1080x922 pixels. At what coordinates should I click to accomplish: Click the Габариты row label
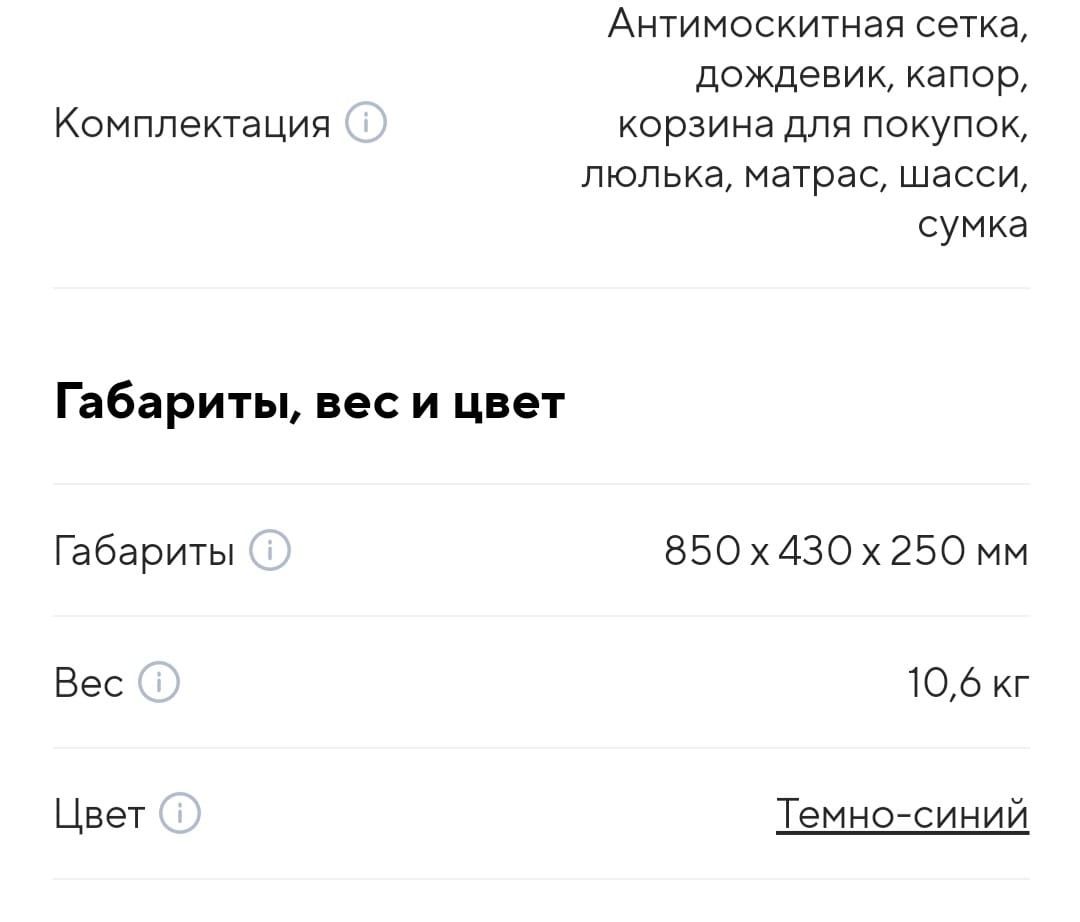pyautogui.click(x=144, y=552)
